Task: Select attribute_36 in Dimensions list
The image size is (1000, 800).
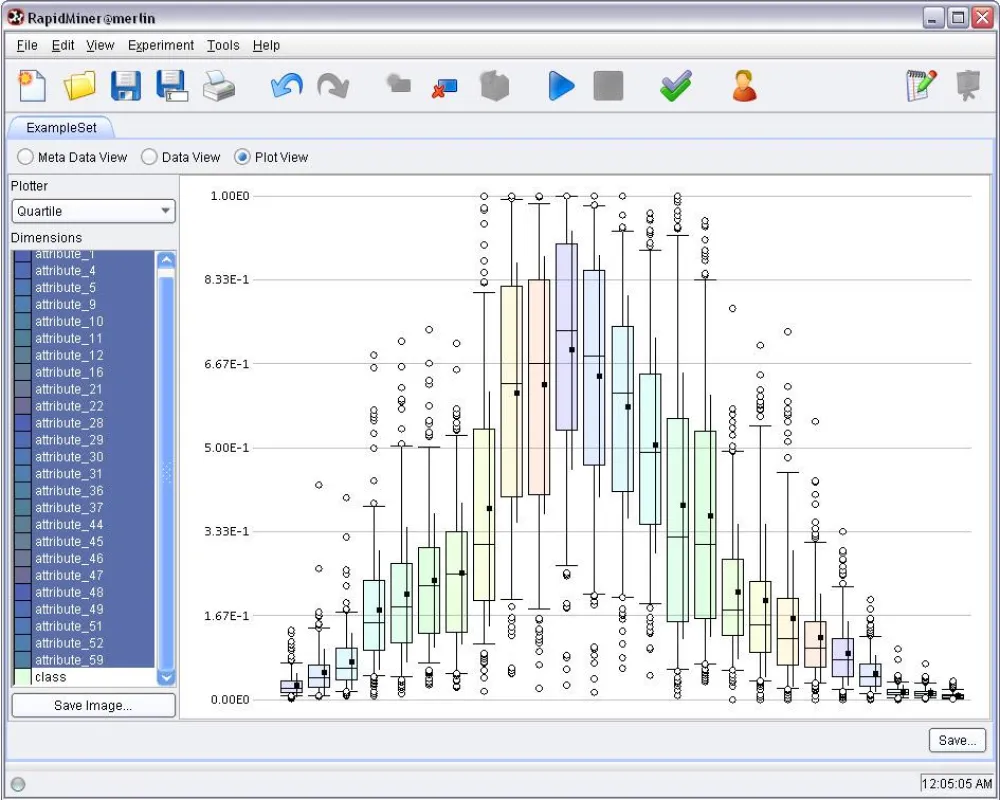Action: pos(84,491)
